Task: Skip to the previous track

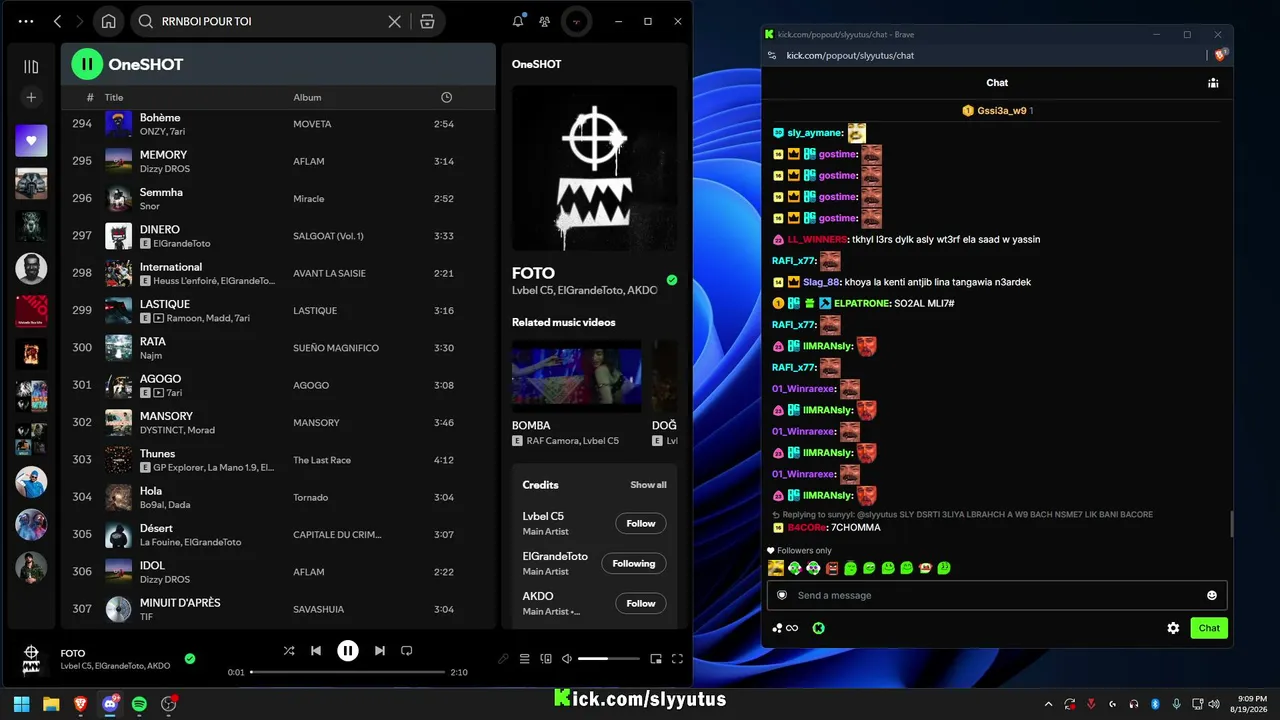Action: (316, 651)
